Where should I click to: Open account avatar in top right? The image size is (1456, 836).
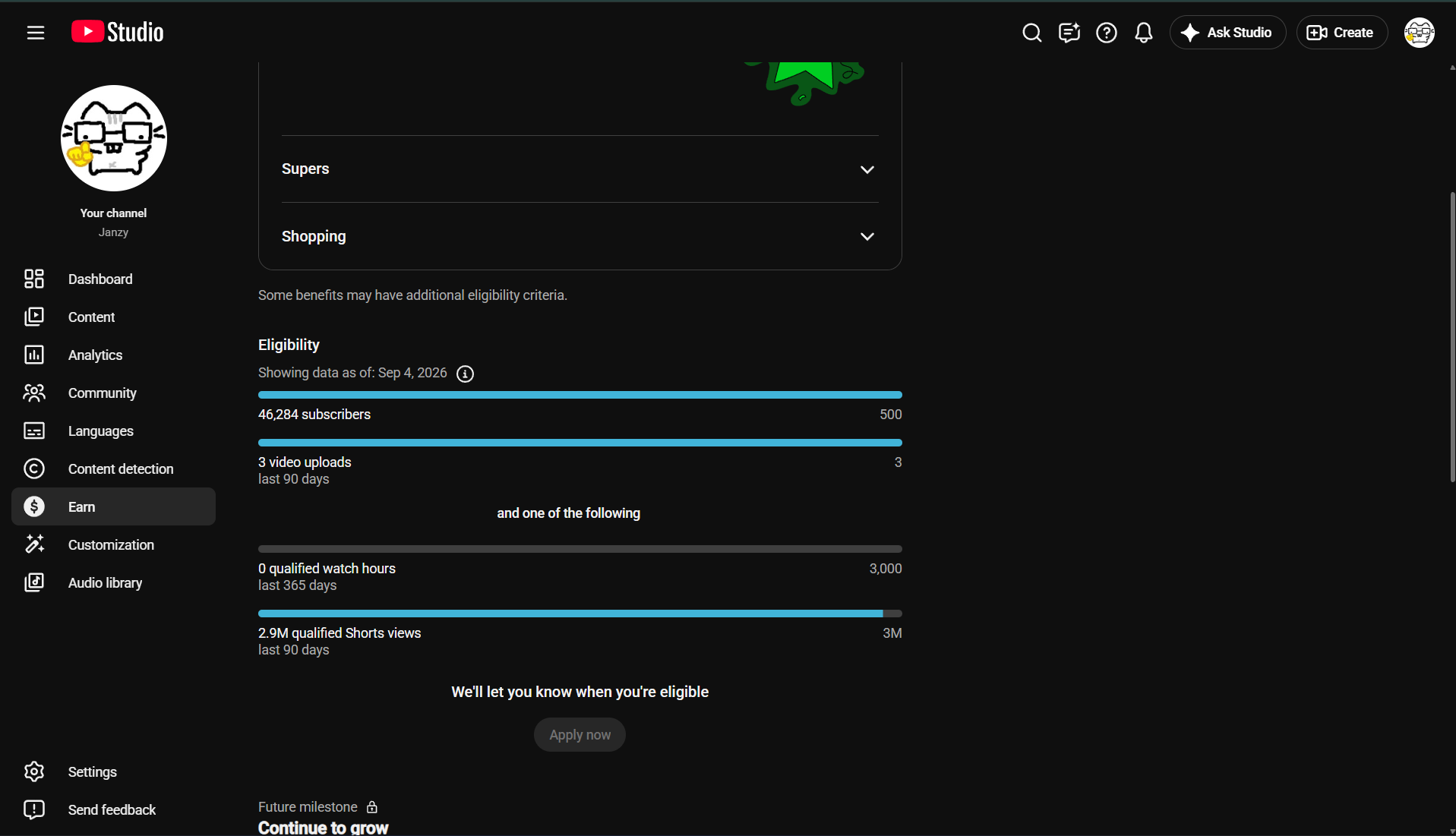tap(1419, 33)
